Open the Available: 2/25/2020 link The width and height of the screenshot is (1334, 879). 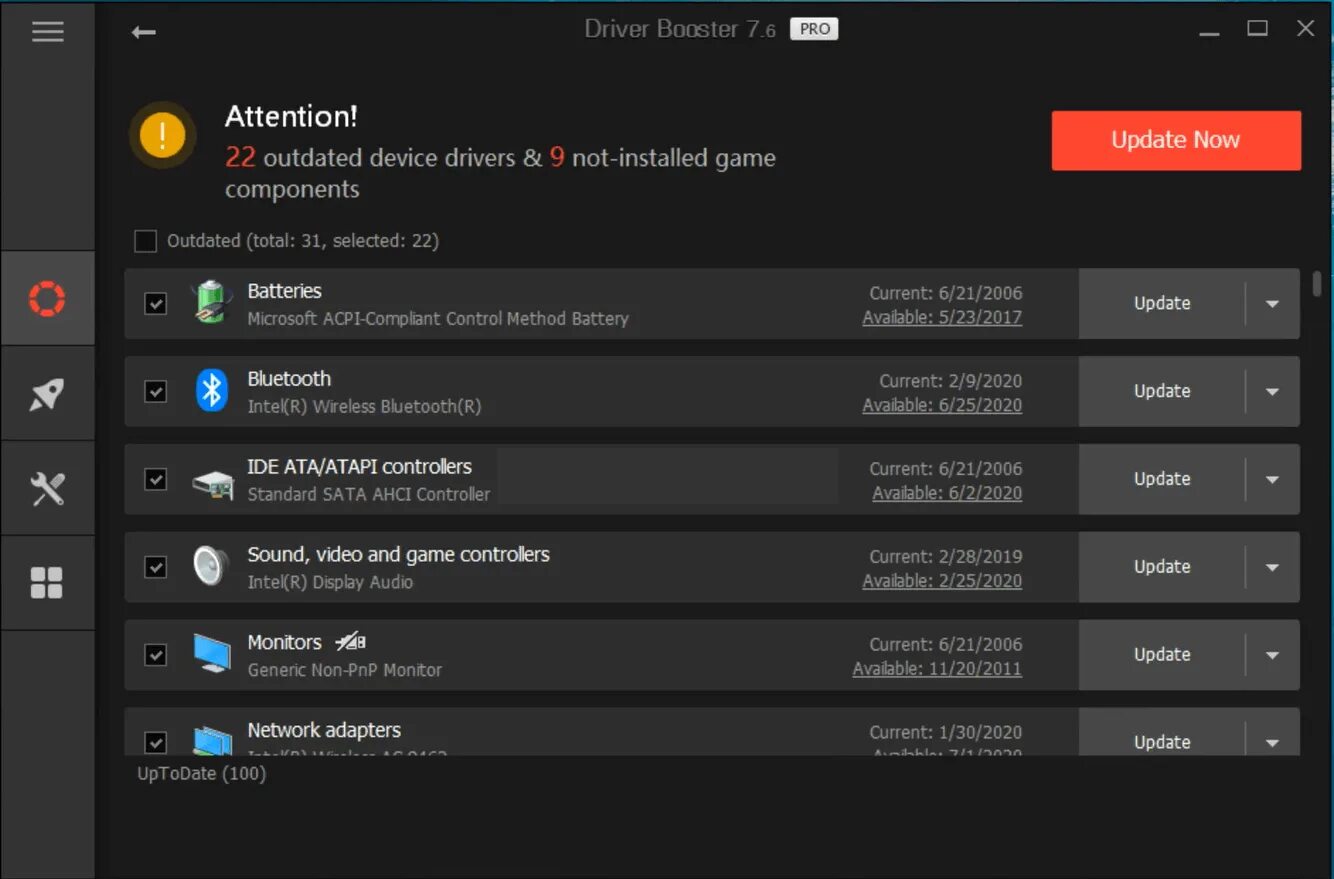coord(942,582)
